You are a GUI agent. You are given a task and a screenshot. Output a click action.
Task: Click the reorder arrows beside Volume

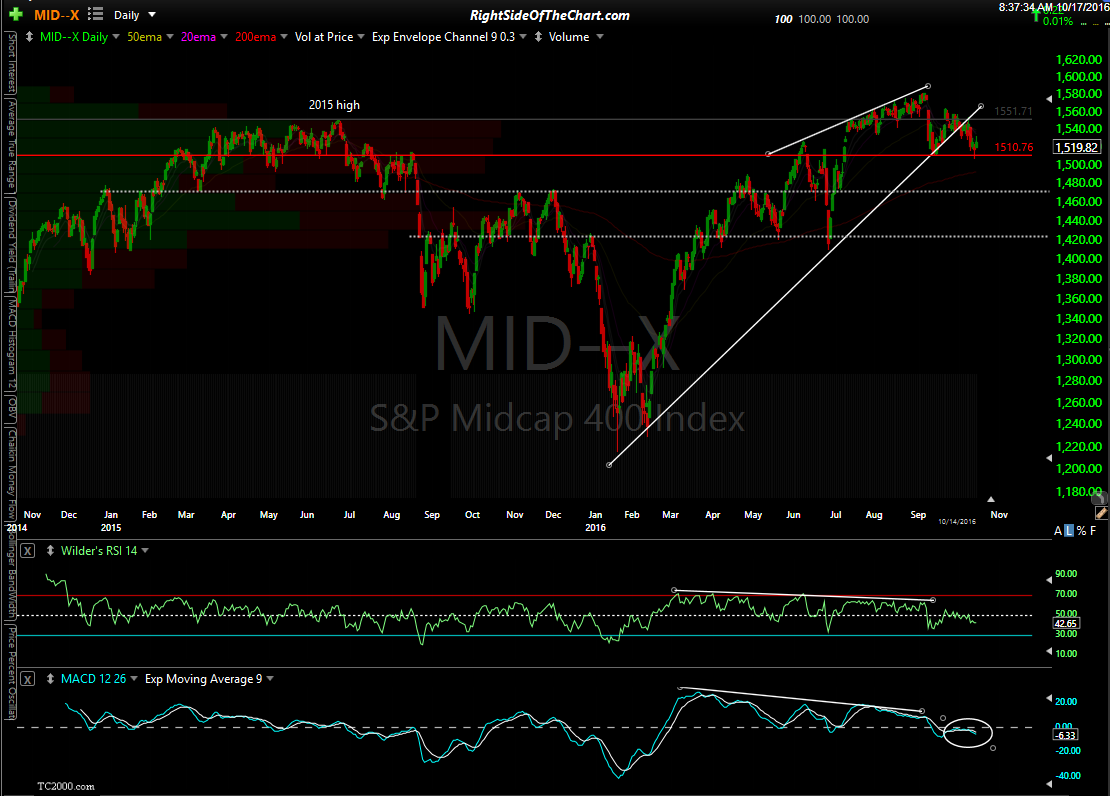(x=540, y=37)
